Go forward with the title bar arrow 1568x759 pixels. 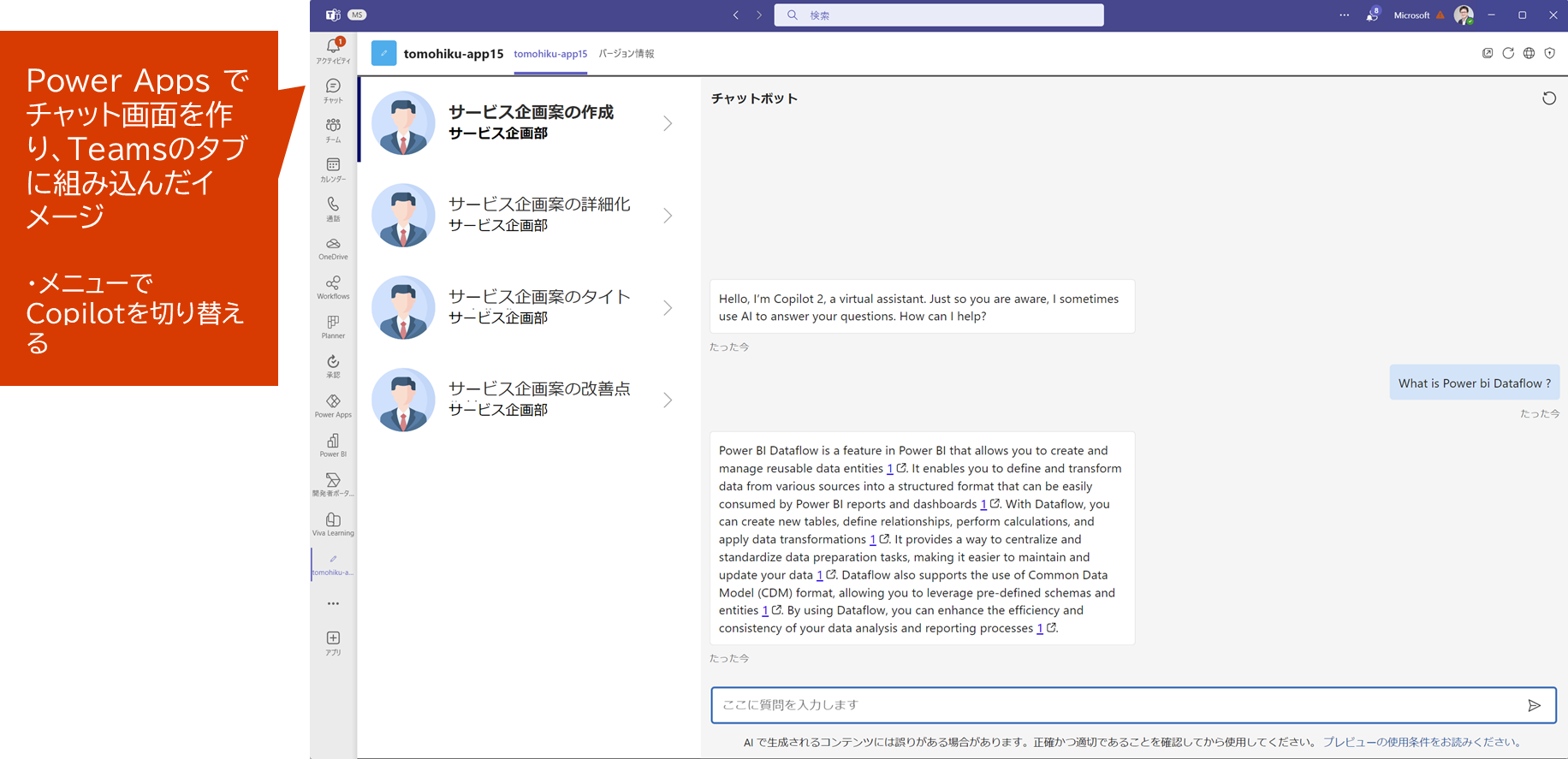tap(758, 15)
